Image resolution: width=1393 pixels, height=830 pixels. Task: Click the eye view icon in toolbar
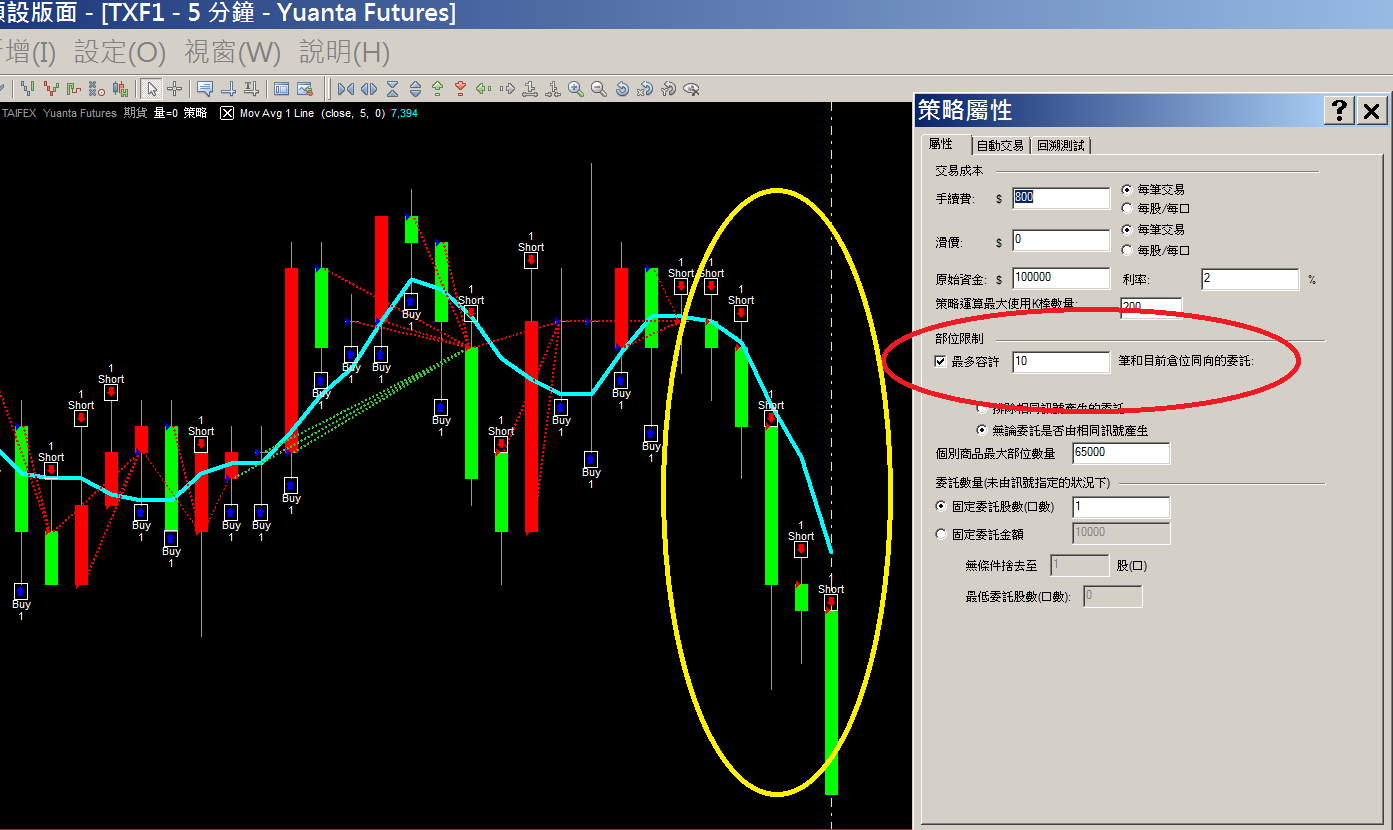coord(689,88)
